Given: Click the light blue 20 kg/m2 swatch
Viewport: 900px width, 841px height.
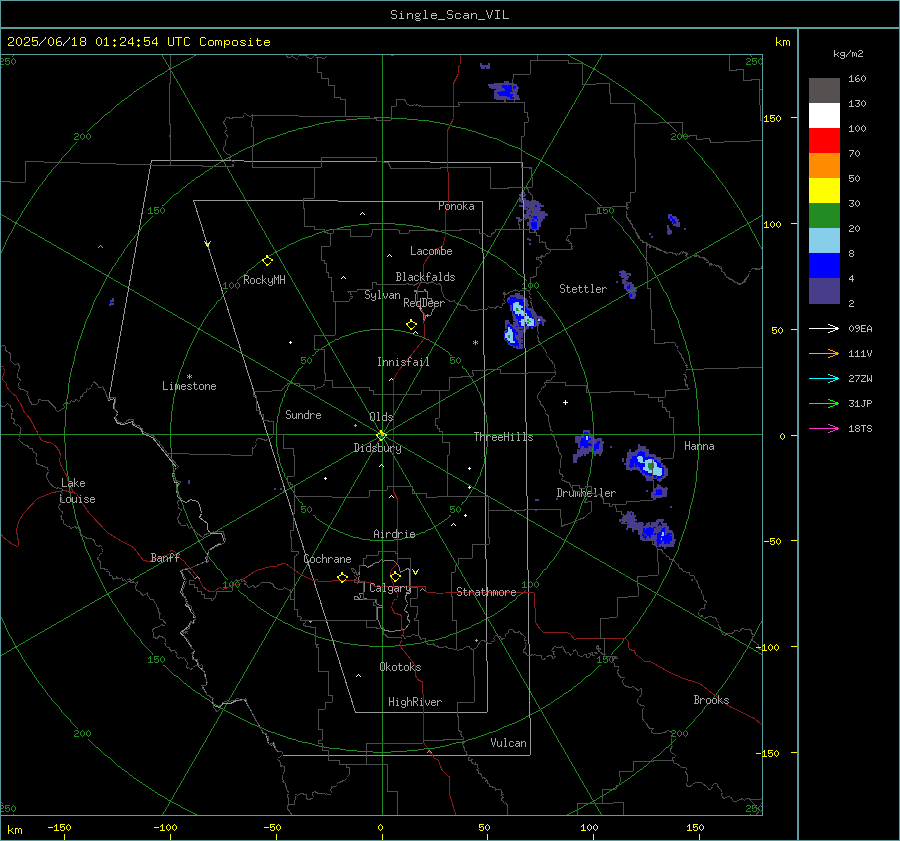Looking at the screenshot, I should [x=824, y=241].
